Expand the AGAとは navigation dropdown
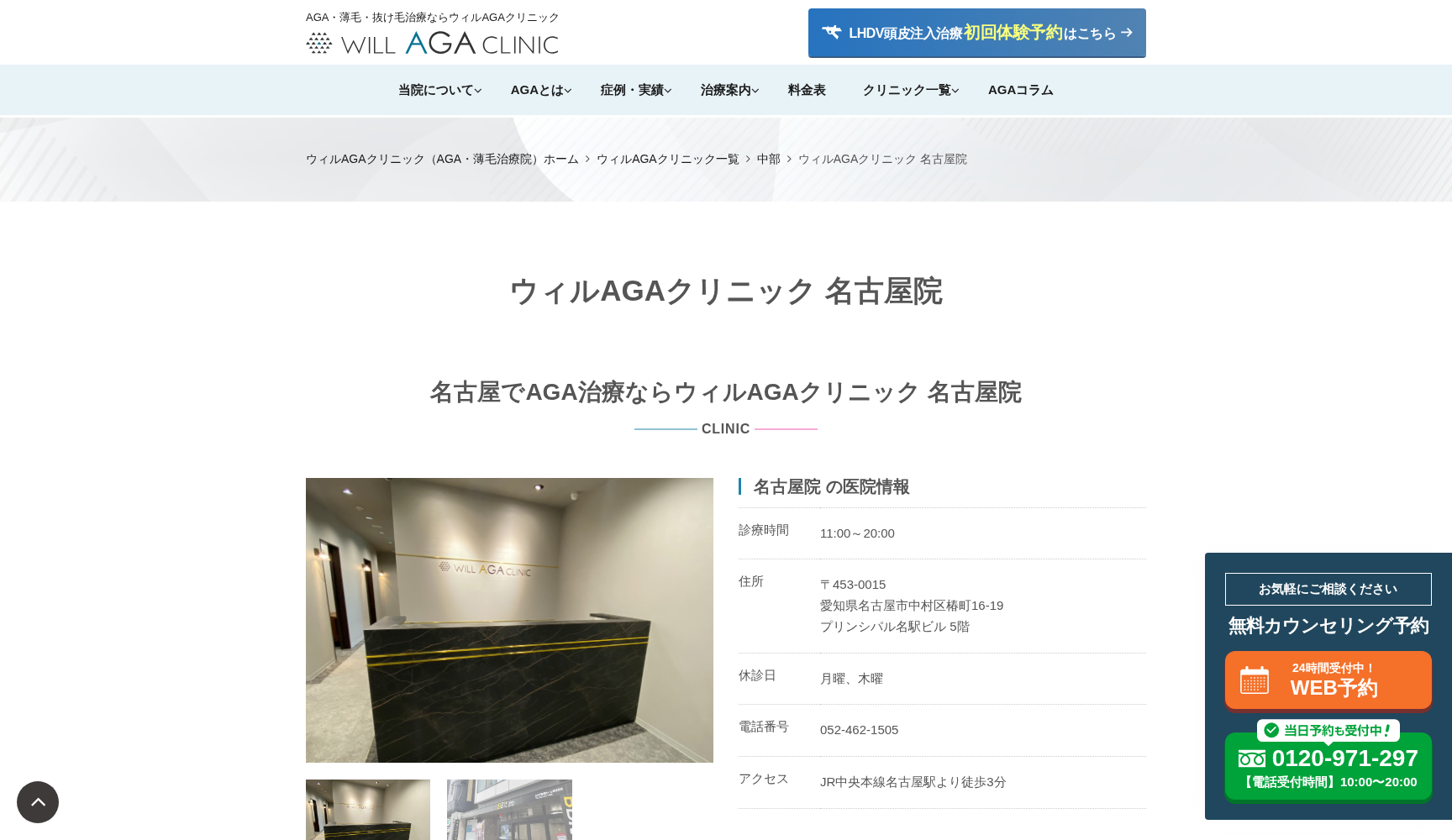Image resolution: width=1452 pixels, height=840 pixels. point(539,90)
